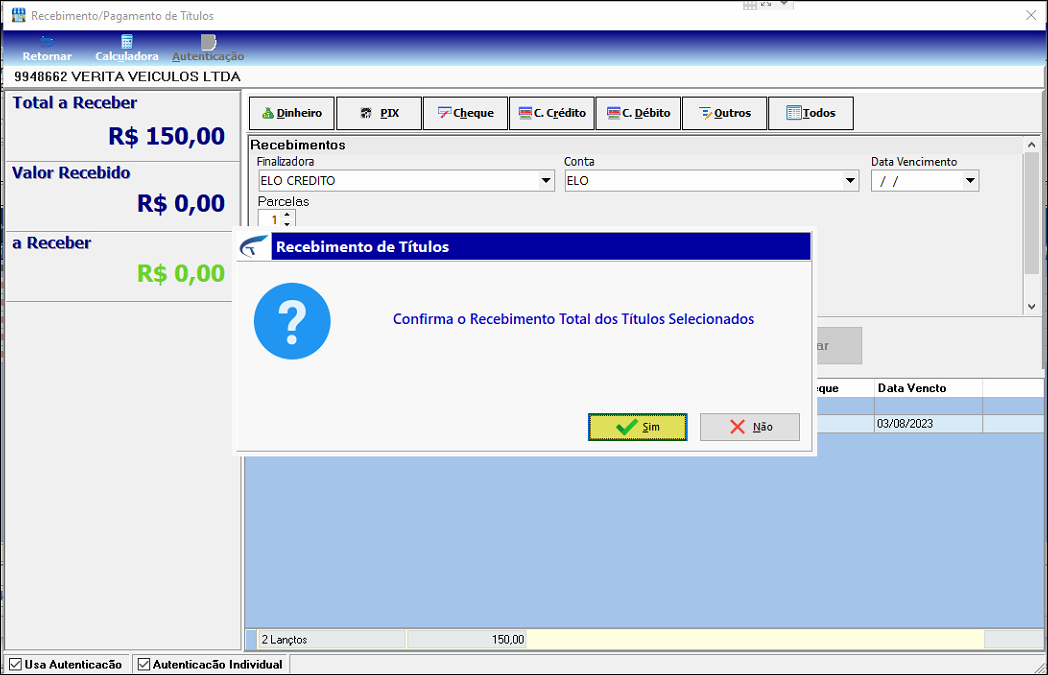Confirm with the Sim button

pos(638,427)
